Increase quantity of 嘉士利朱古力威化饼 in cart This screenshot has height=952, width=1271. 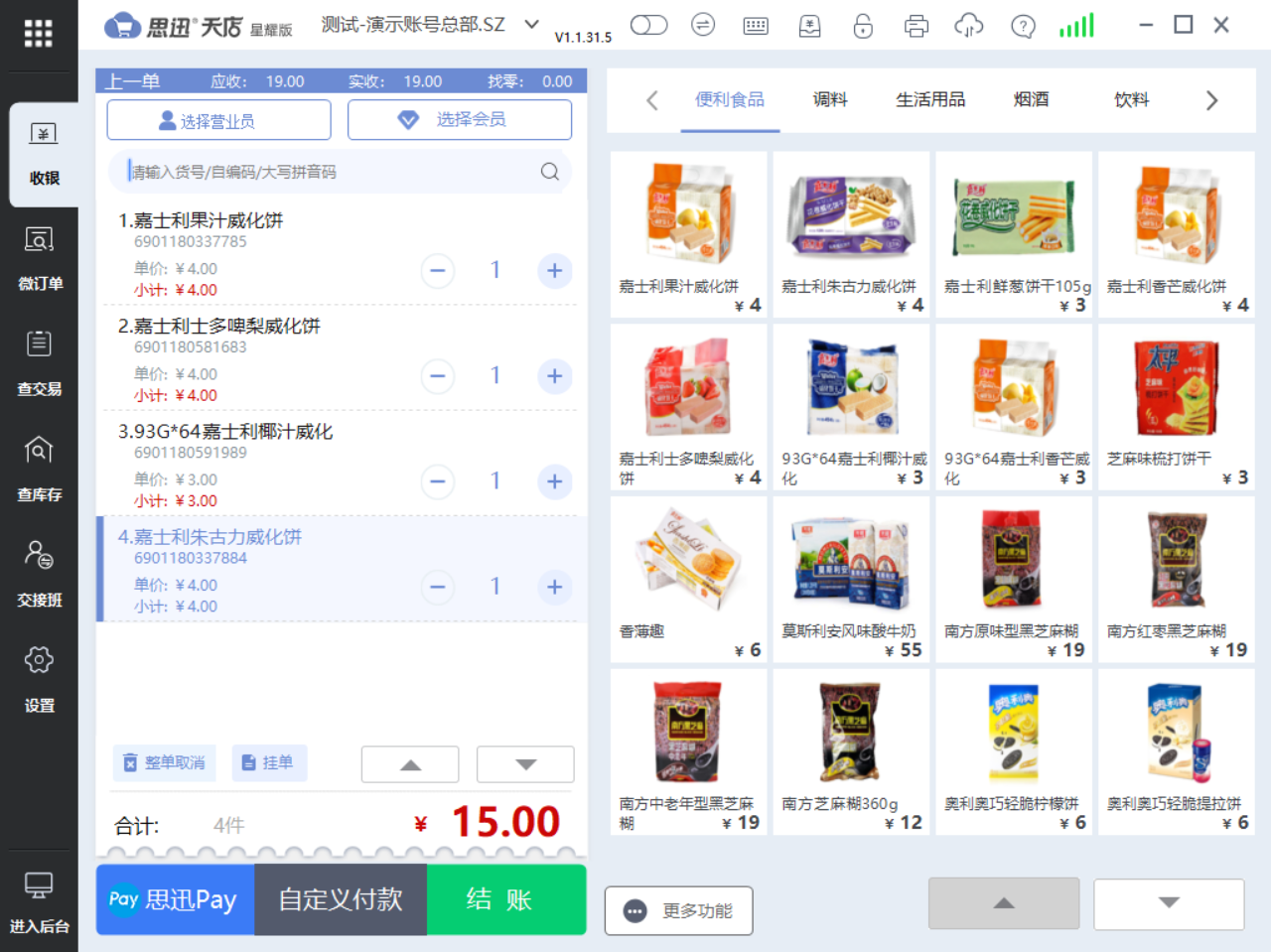point(554,587)
